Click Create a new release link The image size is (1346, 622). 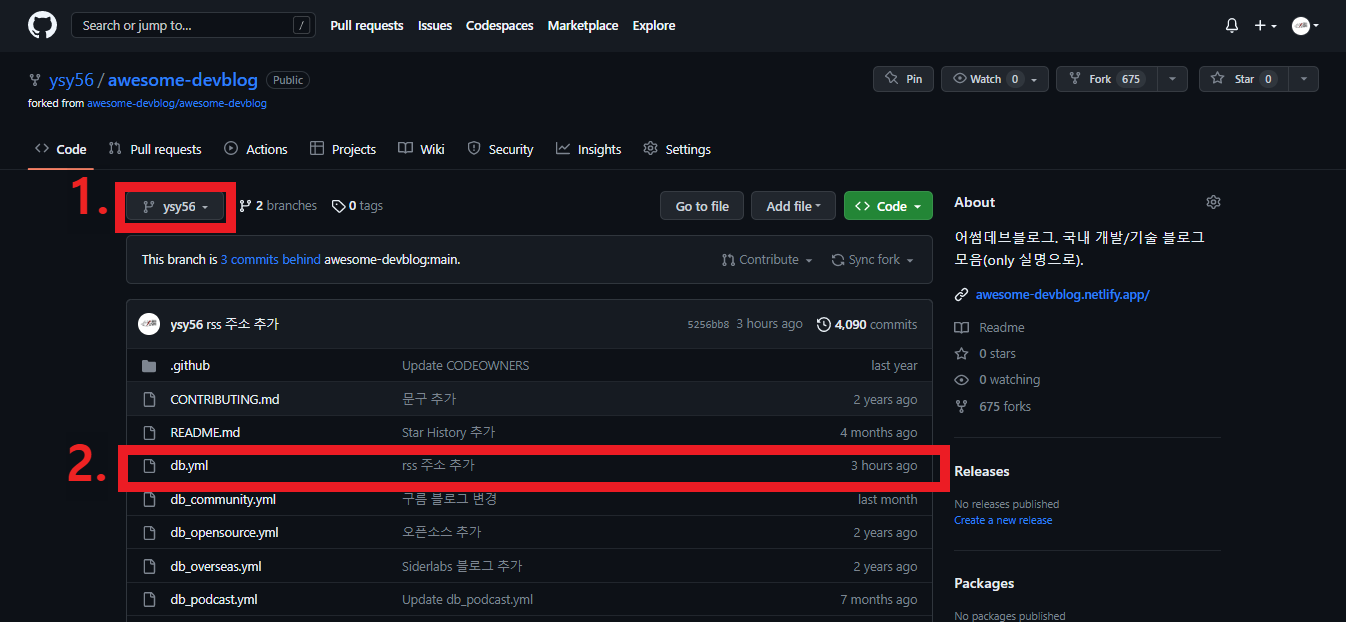tap(1003, 520)
